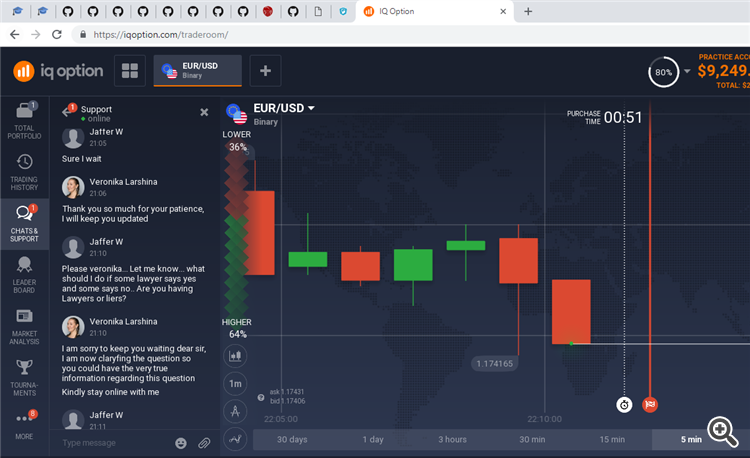Reload the page in browser

(57, 34)
